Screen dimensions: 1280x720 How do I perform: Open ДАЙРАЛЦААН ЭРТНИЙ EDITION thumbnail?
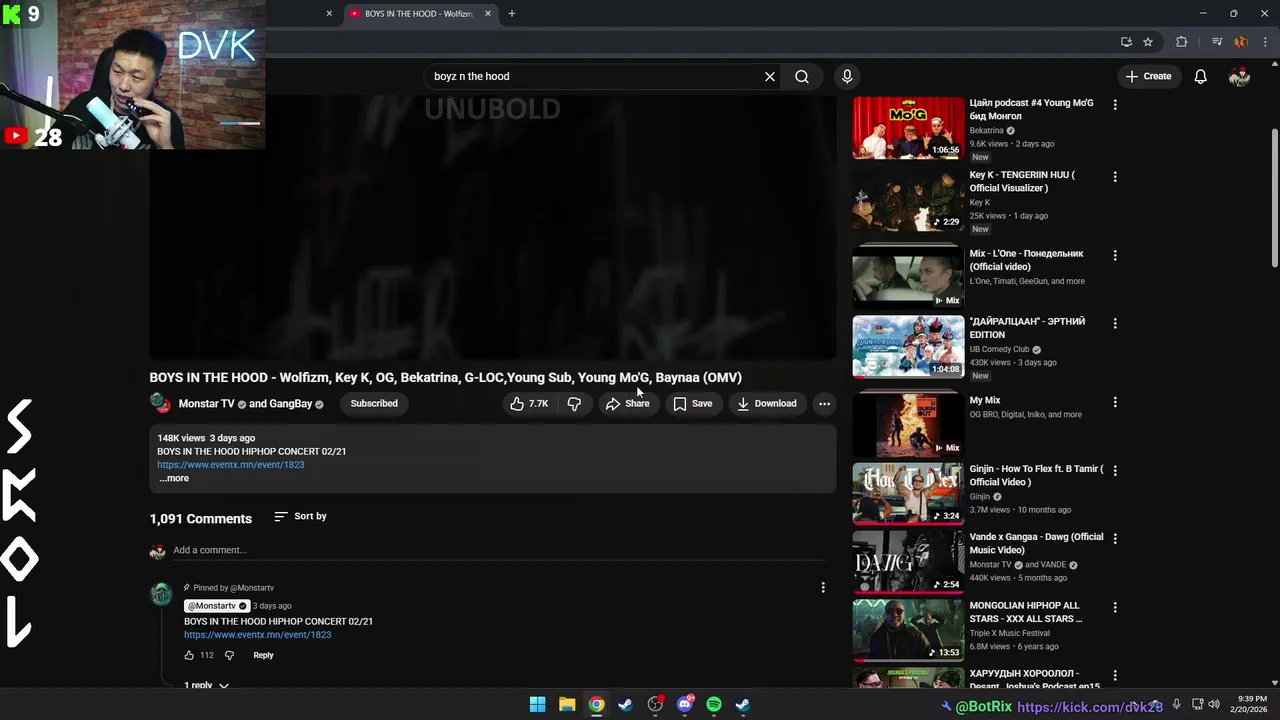point(908,347)
